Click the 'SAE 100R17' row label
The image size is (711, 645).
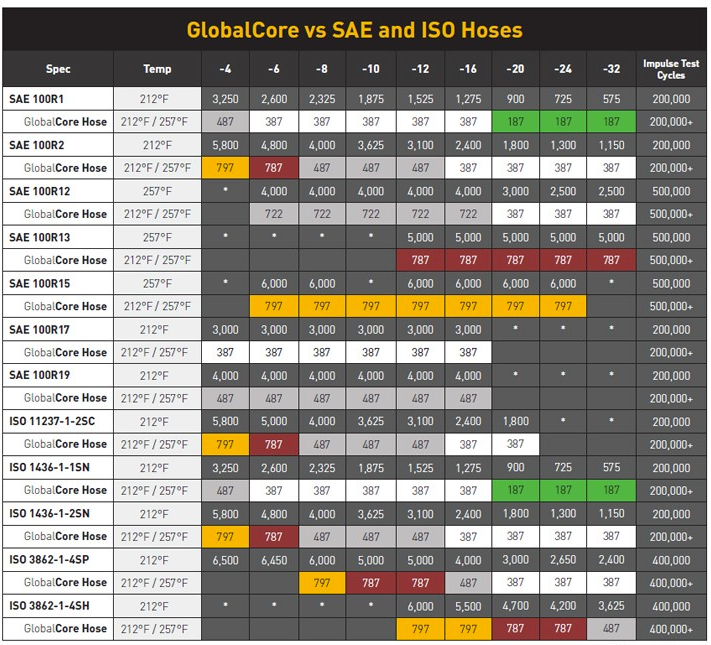tap(39, 329)
